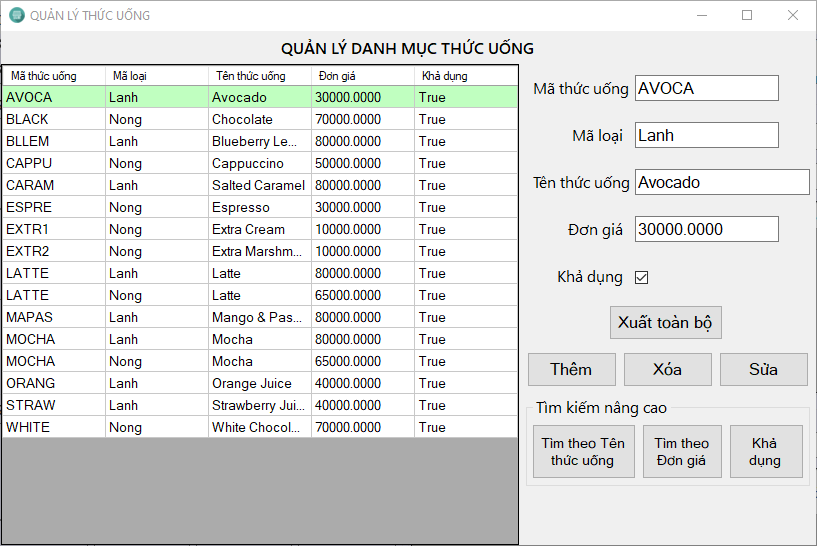Image resolution: width=817 pixels, height=546 pixels.
Task: Click the Mã loại text field
Action: click(x=706, y=135)
